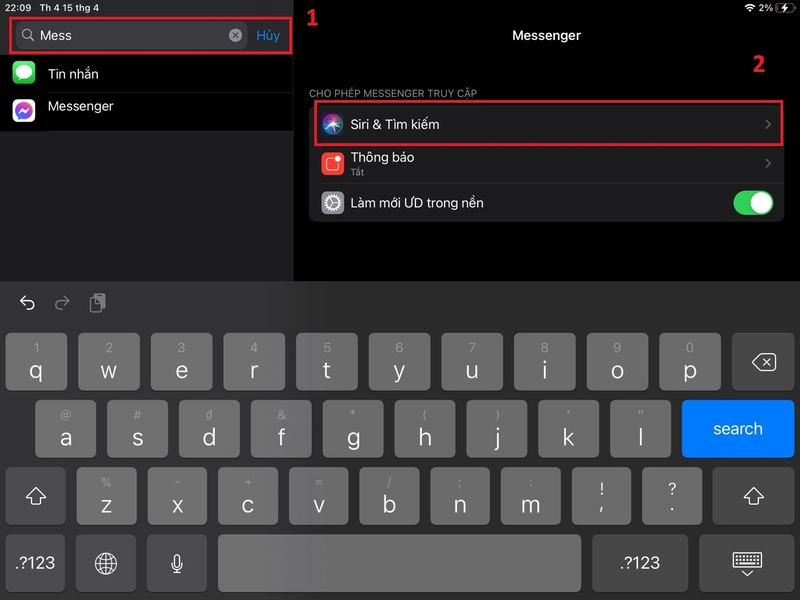This screenshot has height=600, width=800.
Task: Tap the b key
Action: [389, 496]
